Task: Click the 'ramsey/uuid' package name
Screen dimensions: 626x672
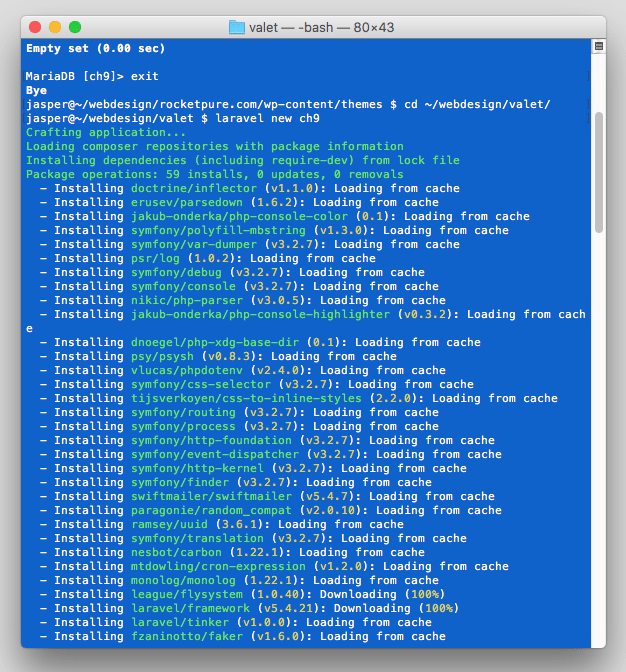Action: 169,524
